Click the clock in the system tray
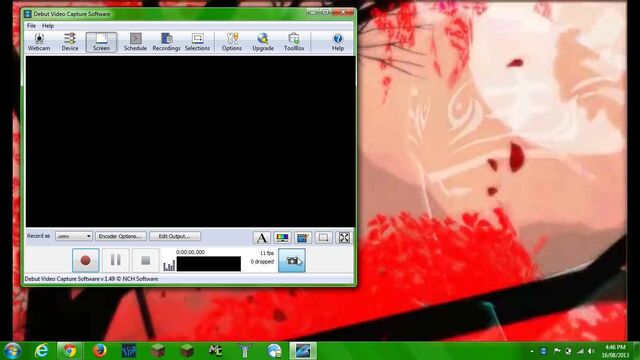The width and height of the screenshot is (640, 360). coord(615,351)
